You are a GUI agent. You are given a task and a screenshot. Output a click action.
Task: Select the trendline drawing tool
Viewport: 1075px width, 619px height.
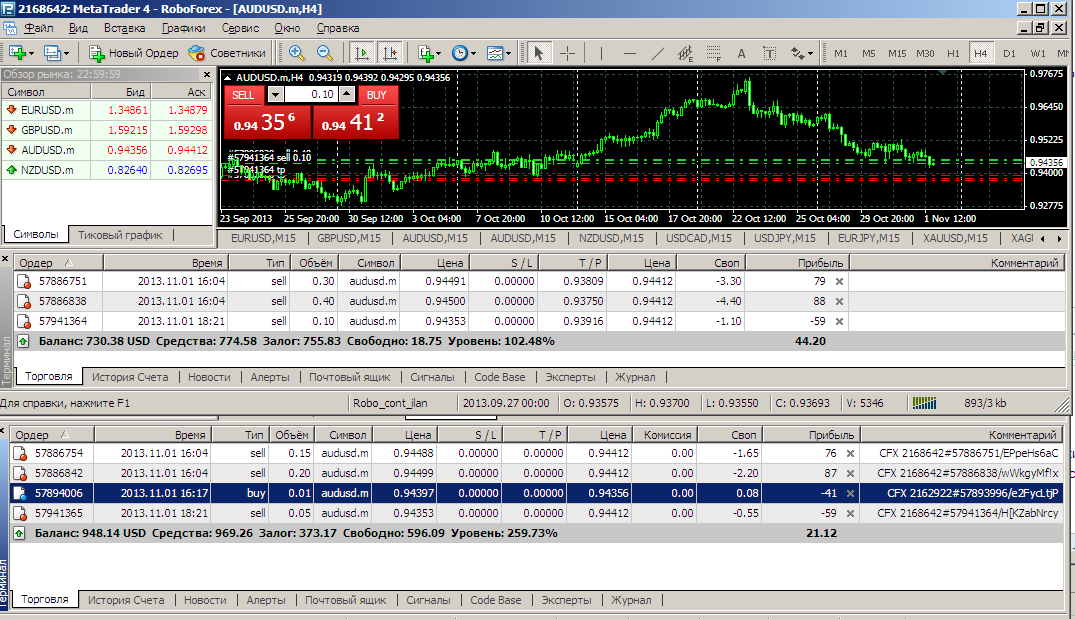pyautogui.click(x=657, y=53)
